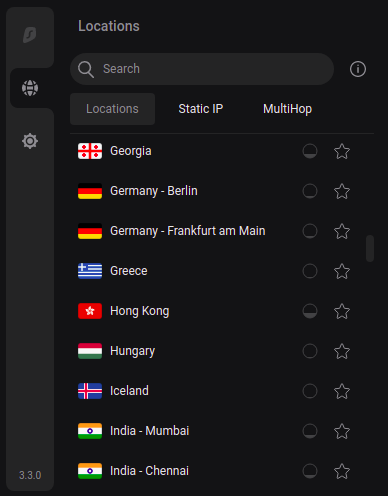Switch to the MultiHop tab

click(x=287, y=109)
